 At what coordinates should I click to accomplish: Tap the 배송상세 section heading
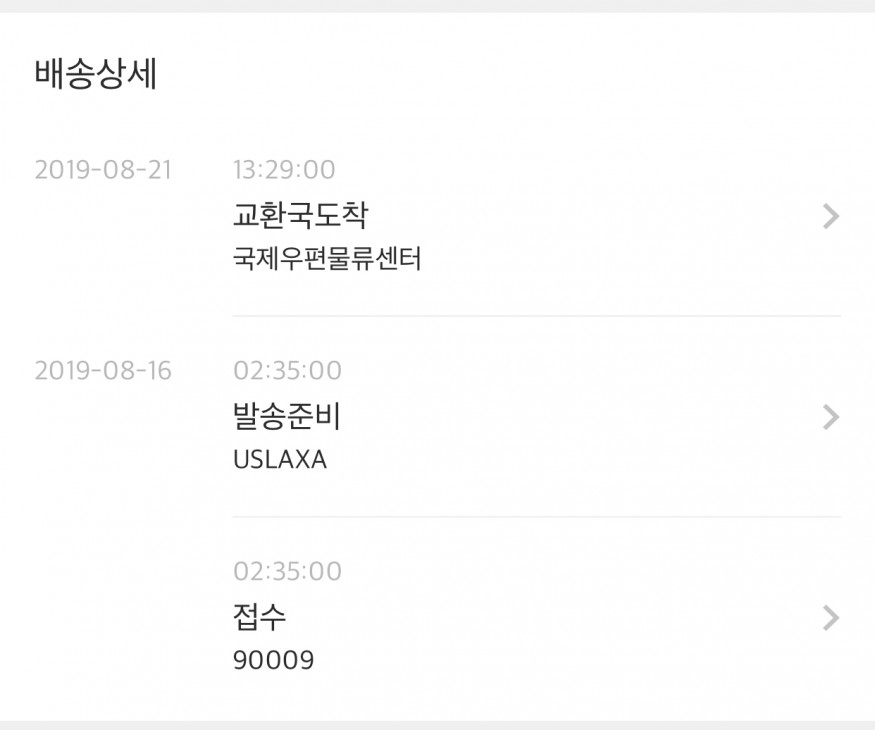(96, 76)
